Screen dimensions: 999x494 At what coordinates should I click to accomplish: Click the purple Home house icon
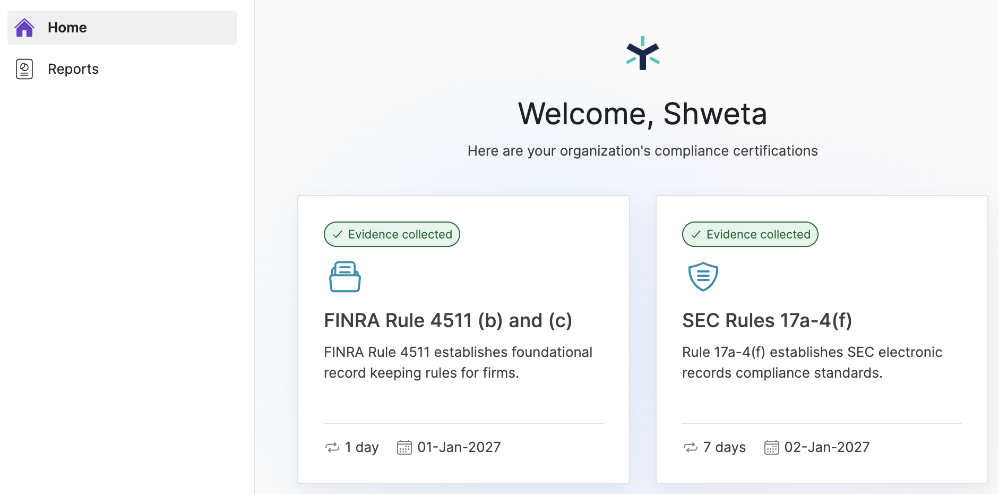pyautogui.click(x=24, y=27)
